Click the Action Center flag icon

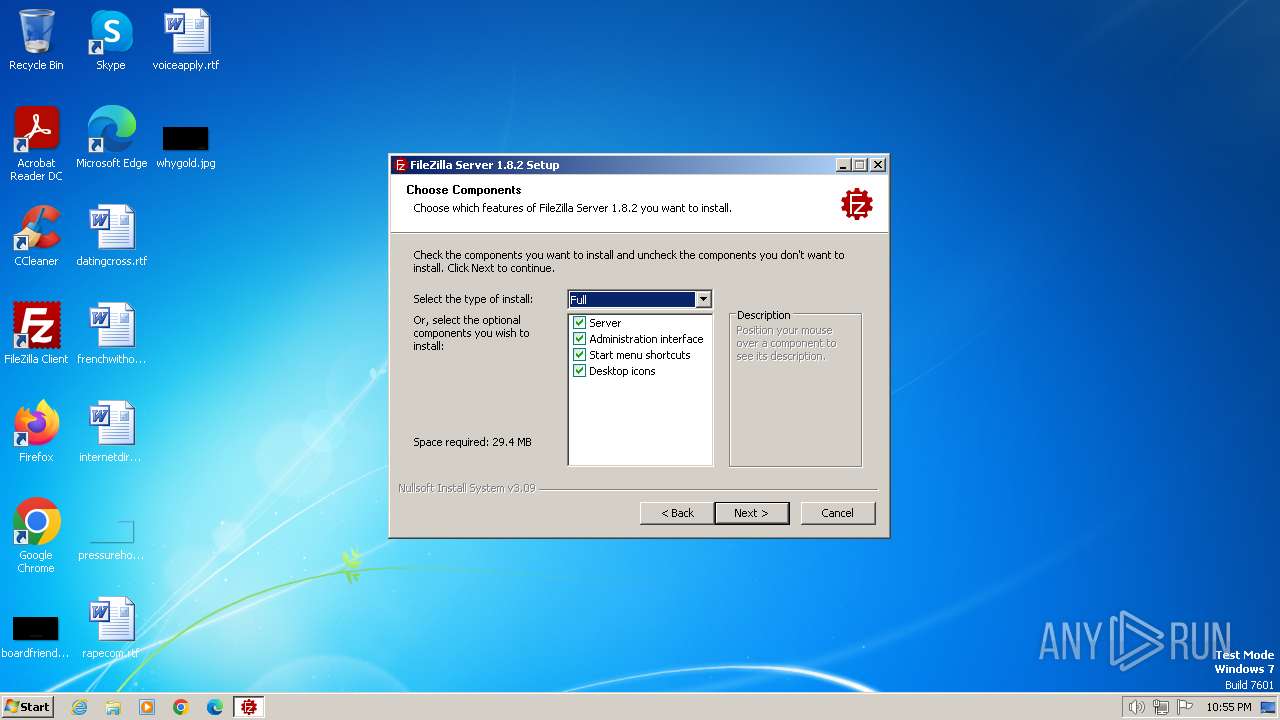[x=1185, y=707]
